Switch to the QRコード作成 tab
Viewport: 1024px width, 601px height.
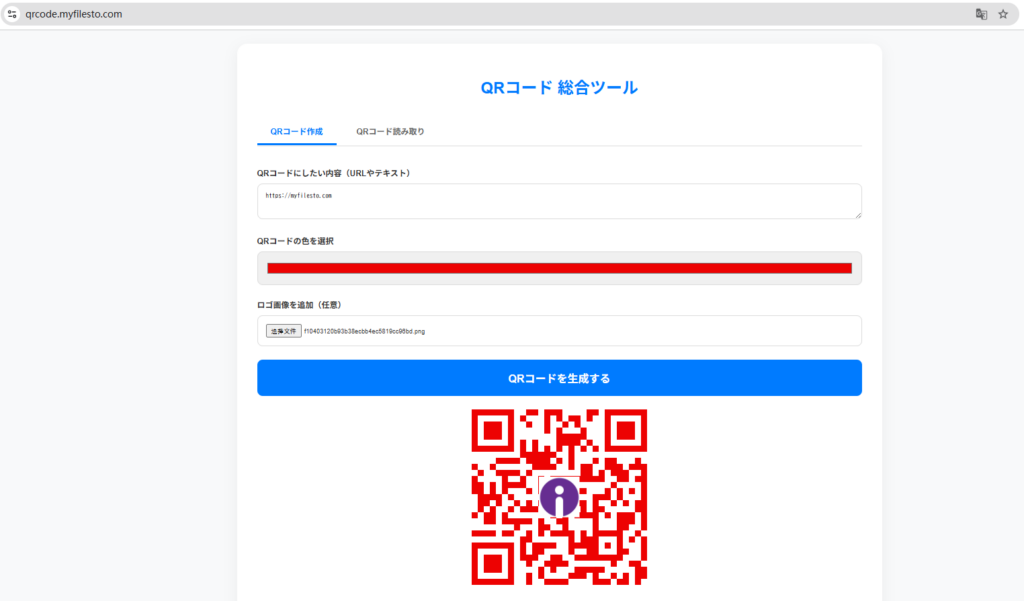coord(296,131)
